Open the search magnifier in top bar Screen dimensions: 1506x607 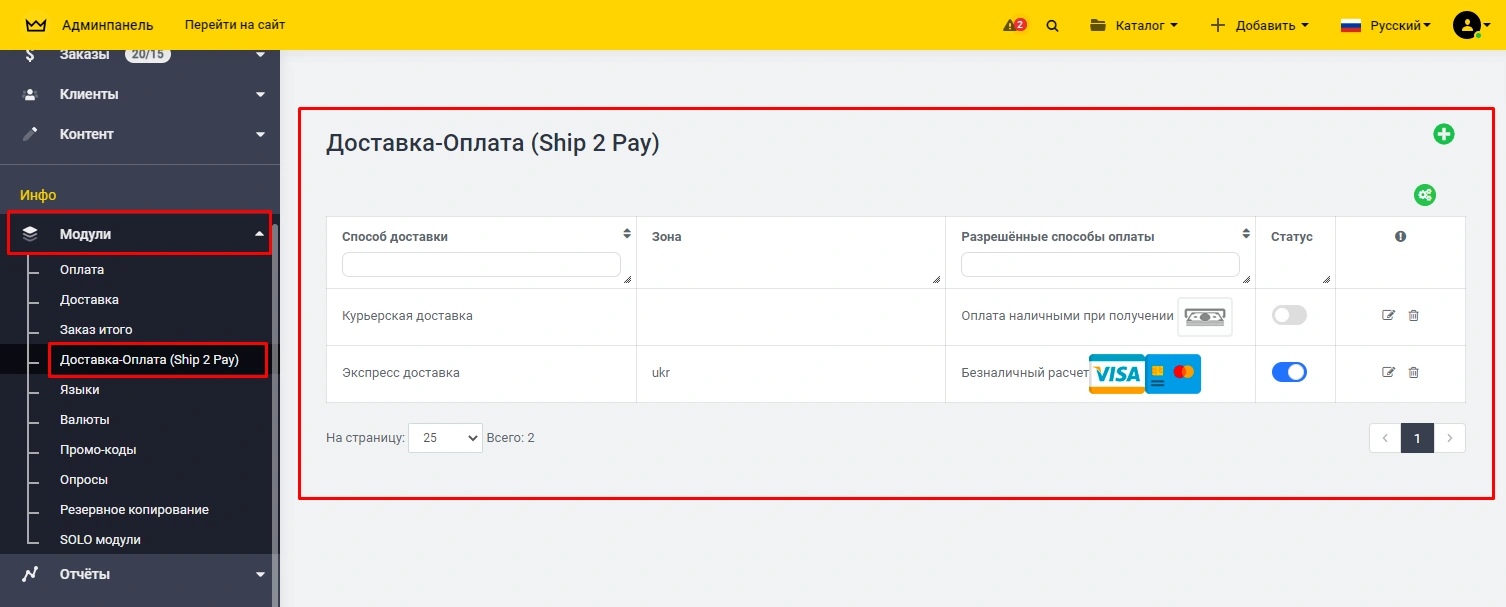[1052, 26]
